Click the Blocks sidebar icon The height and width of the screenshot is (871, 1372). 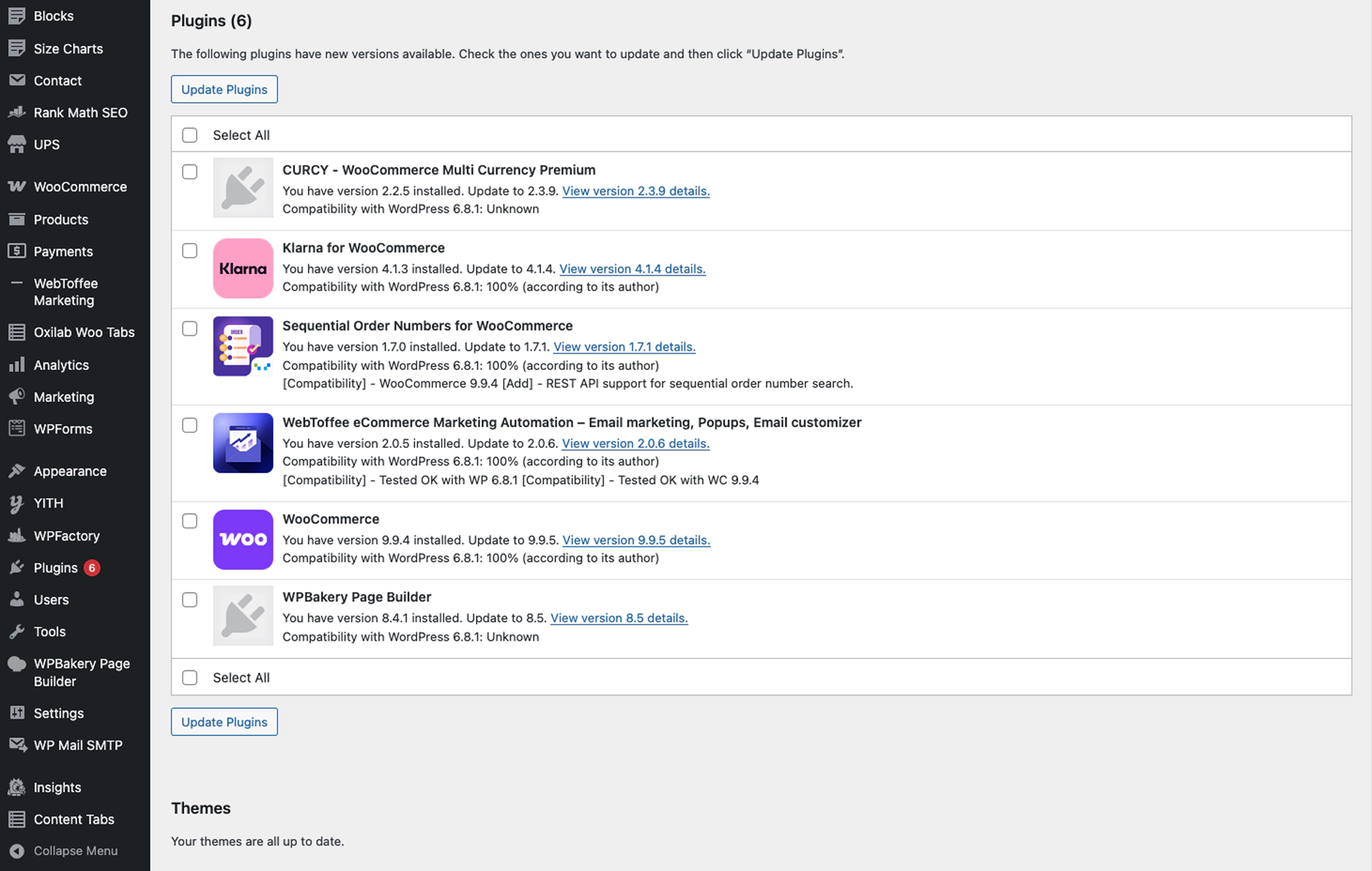[16, 16]
